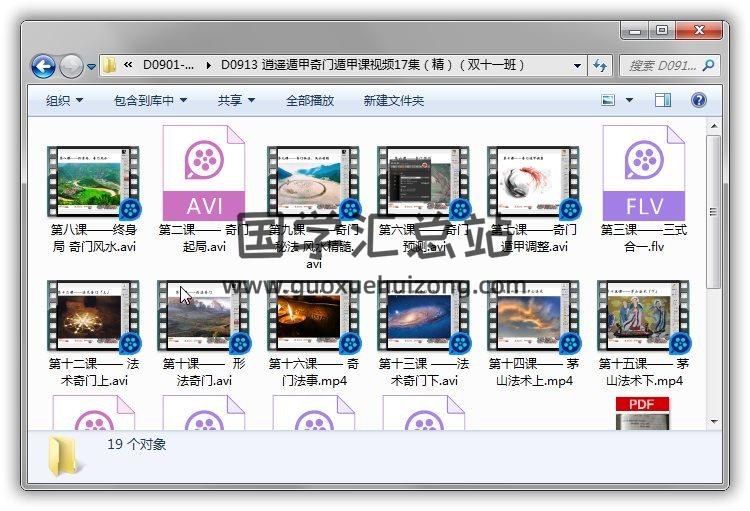Click the 新建文件夹 button
The height and width of the screenshot is (511, 750).
393,100
